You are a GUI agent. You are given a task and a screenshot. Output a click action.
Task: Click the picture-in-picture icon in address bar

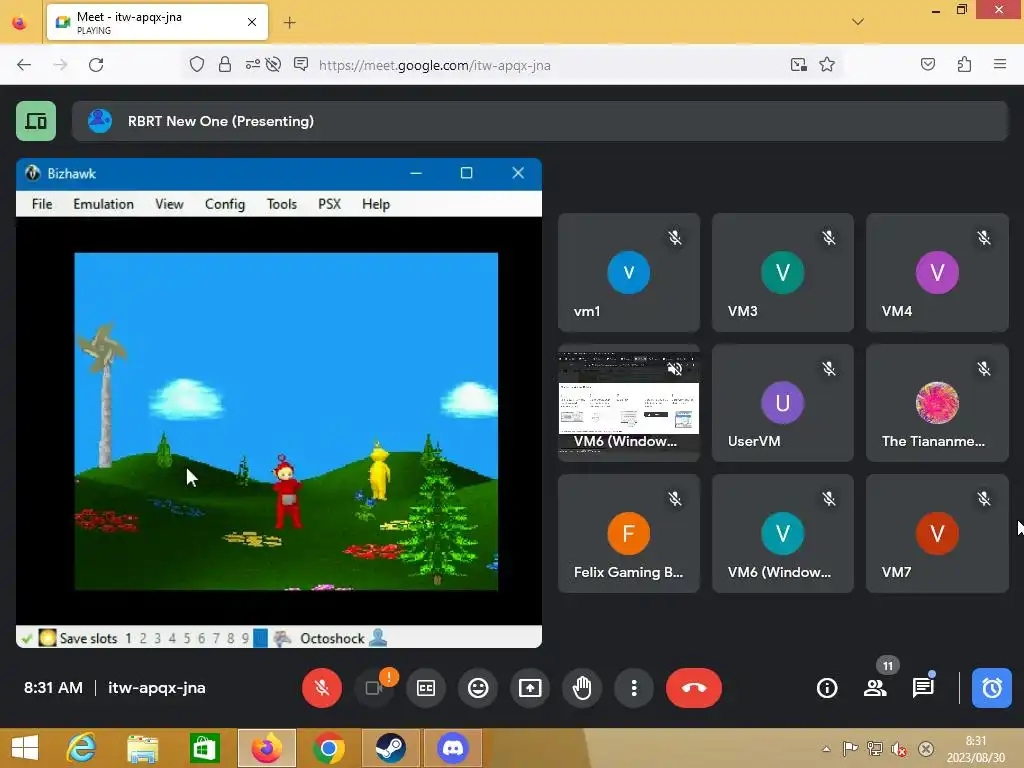tap(798, 65)
